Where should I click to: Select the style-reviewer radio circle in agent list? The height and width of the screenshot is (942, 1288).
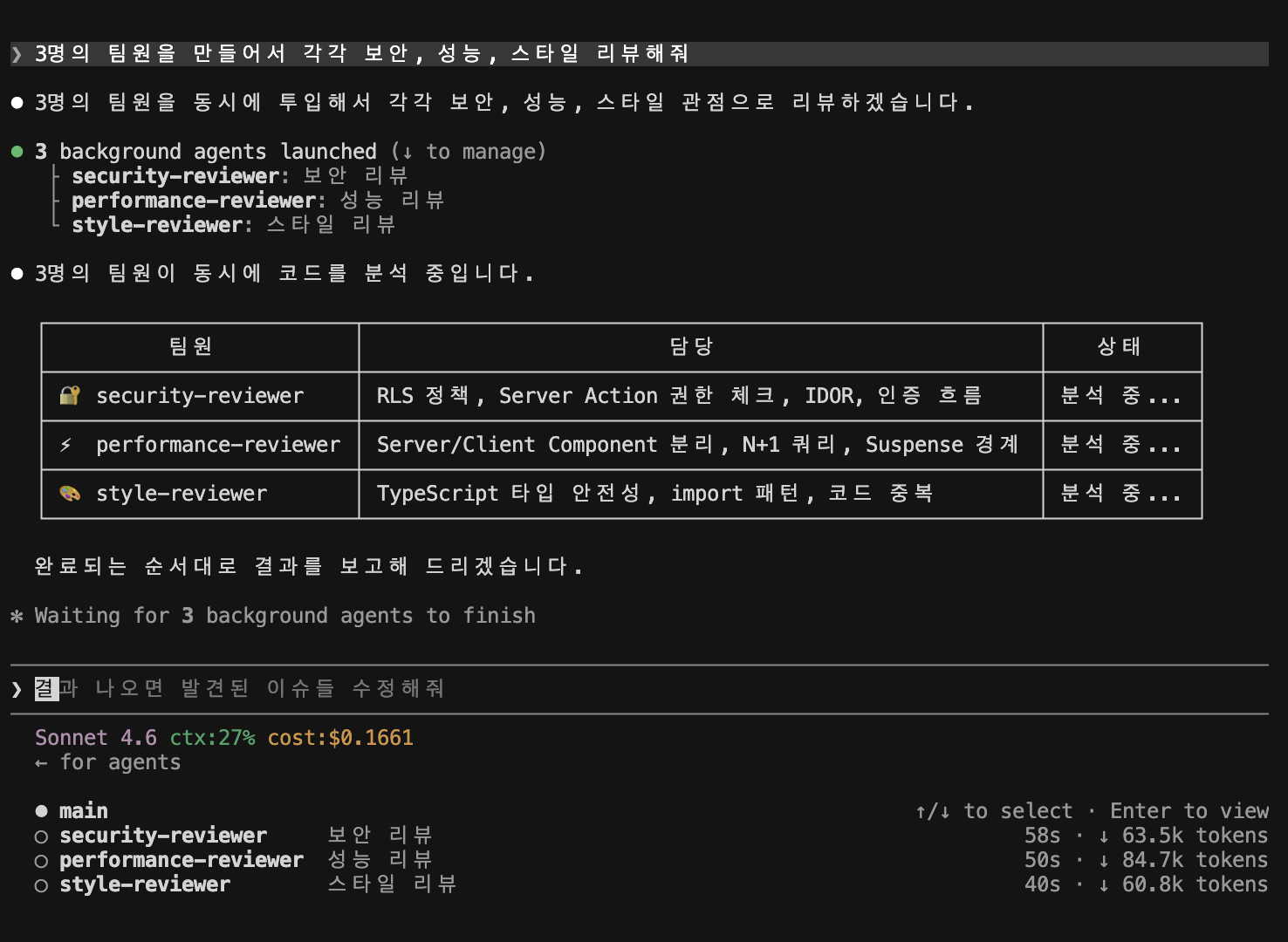(41, 885)
